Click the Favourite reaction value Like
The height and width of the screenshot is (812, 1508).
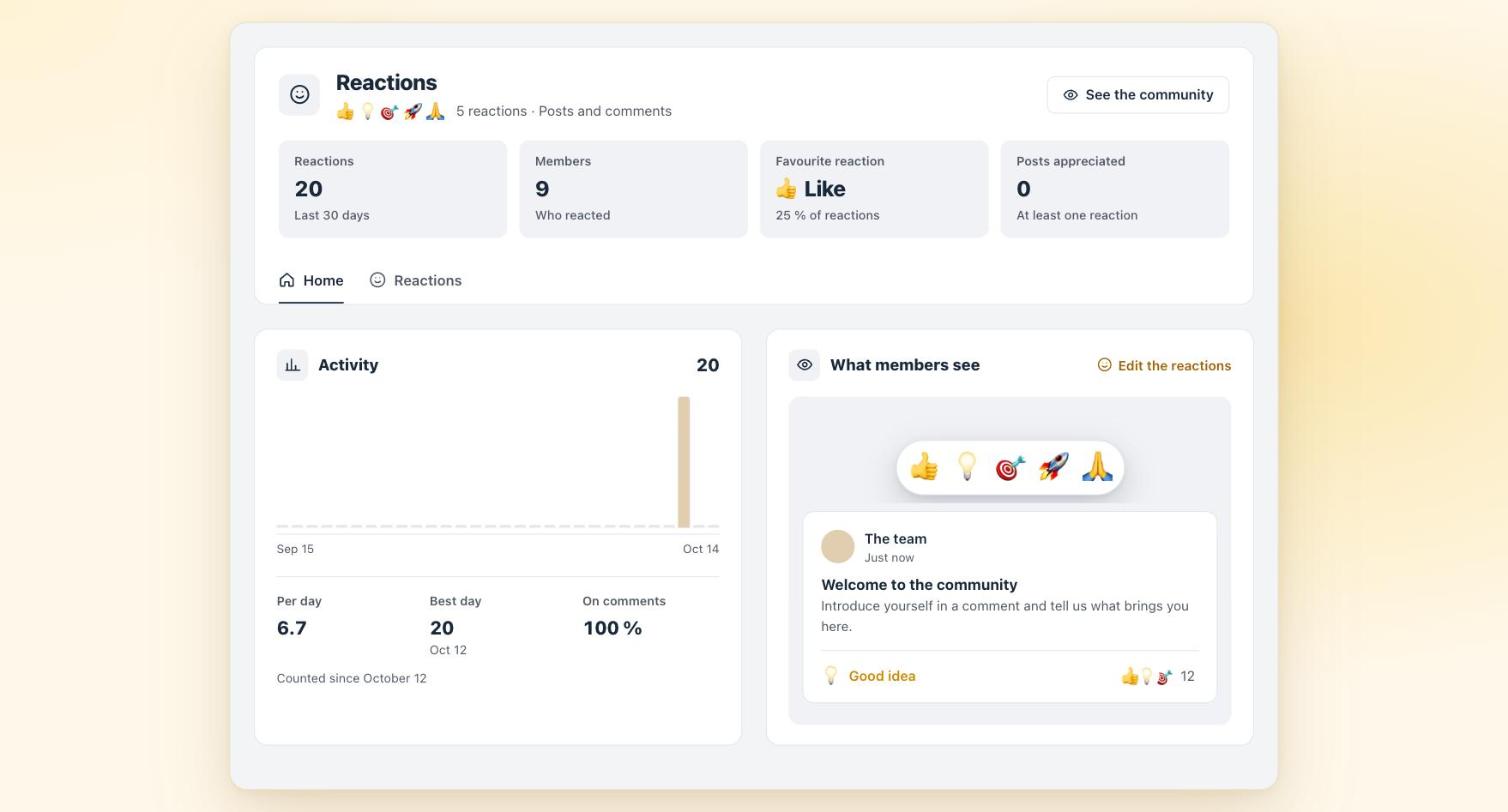pyautogui.click(x=825, y=189)
